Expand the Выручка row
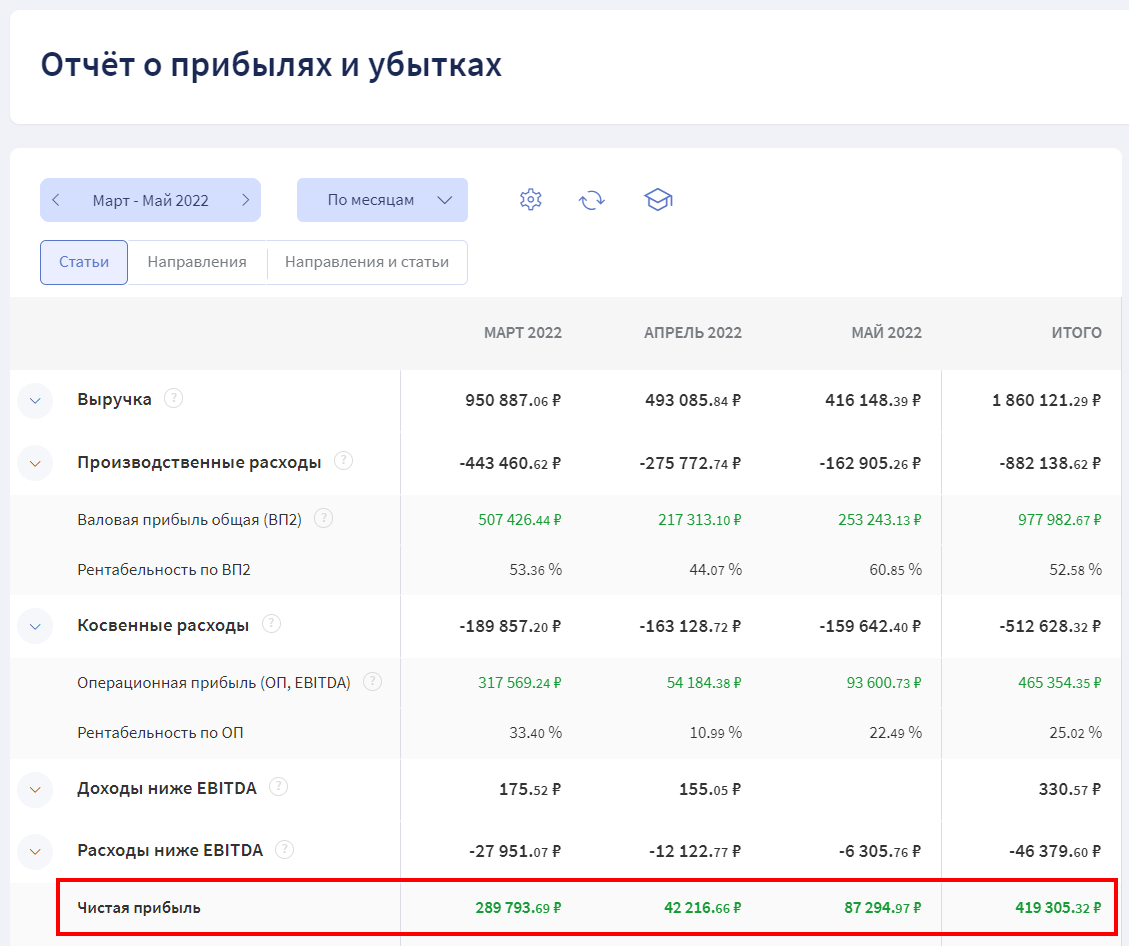1129x946 pixels. click(x=35, y=401)
